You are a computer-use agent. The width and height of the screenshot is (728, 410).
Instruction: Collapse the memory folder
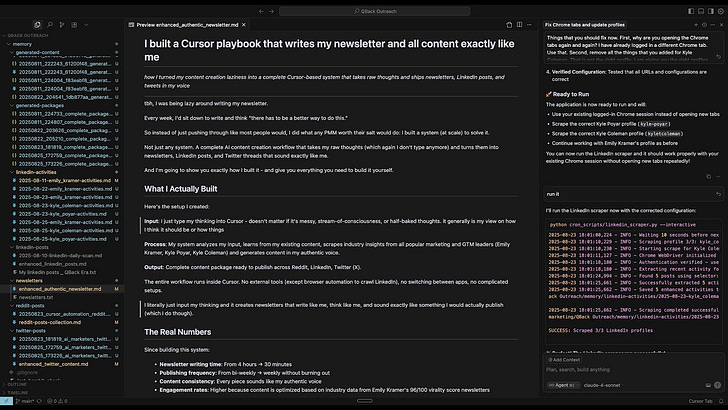tap(62, 44)
